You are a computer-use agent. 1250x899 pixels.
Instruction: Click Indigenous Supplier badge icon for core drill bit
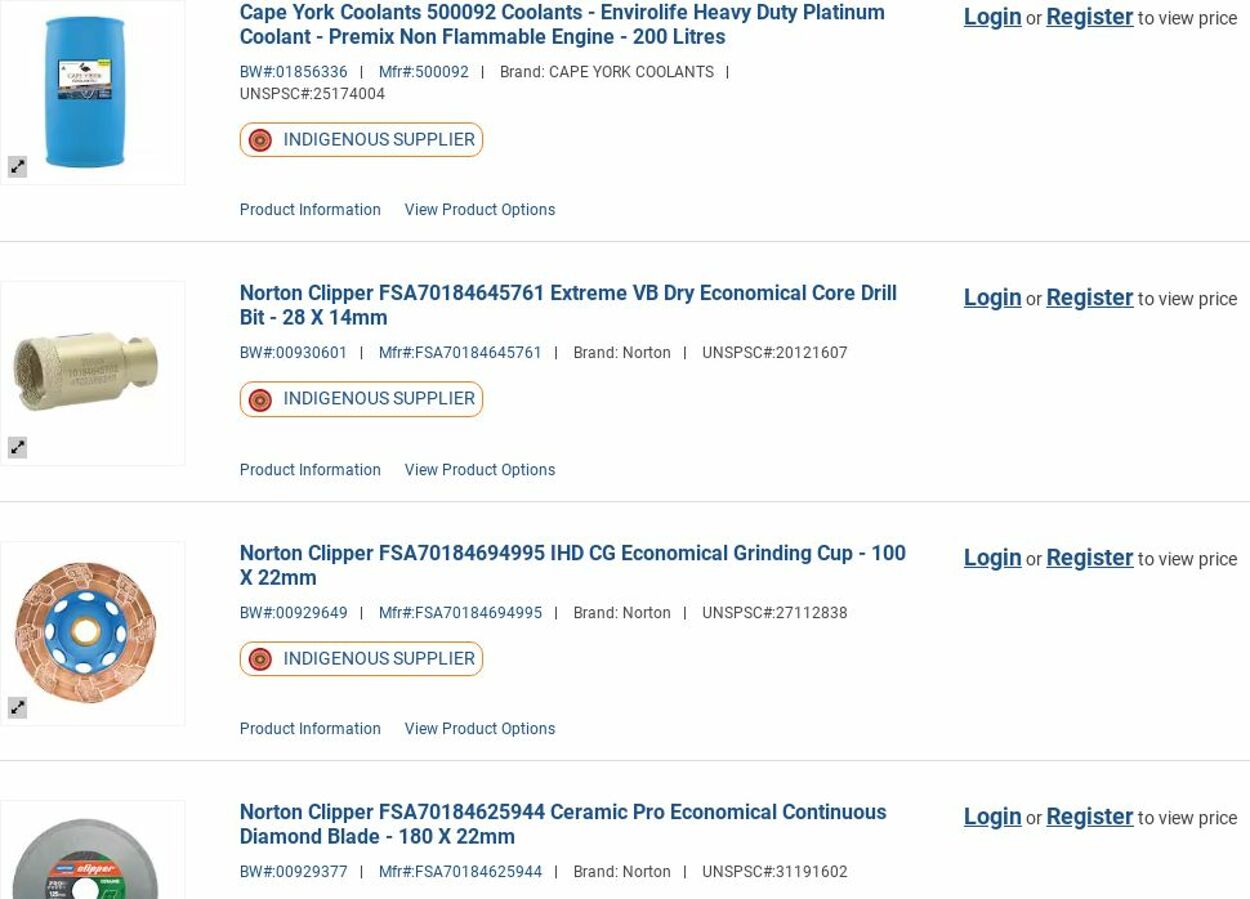(260, 400)
